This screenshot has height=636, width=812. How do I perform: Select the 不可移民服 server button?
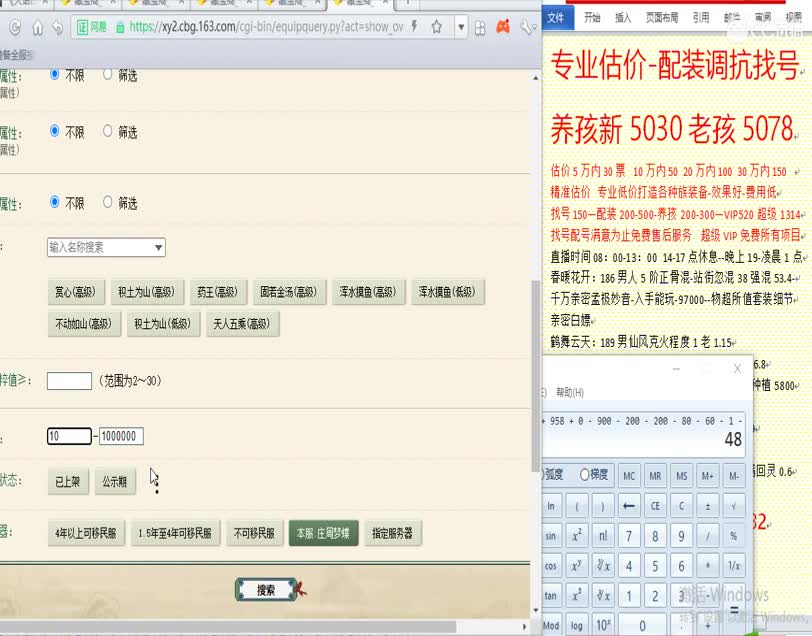254,533
